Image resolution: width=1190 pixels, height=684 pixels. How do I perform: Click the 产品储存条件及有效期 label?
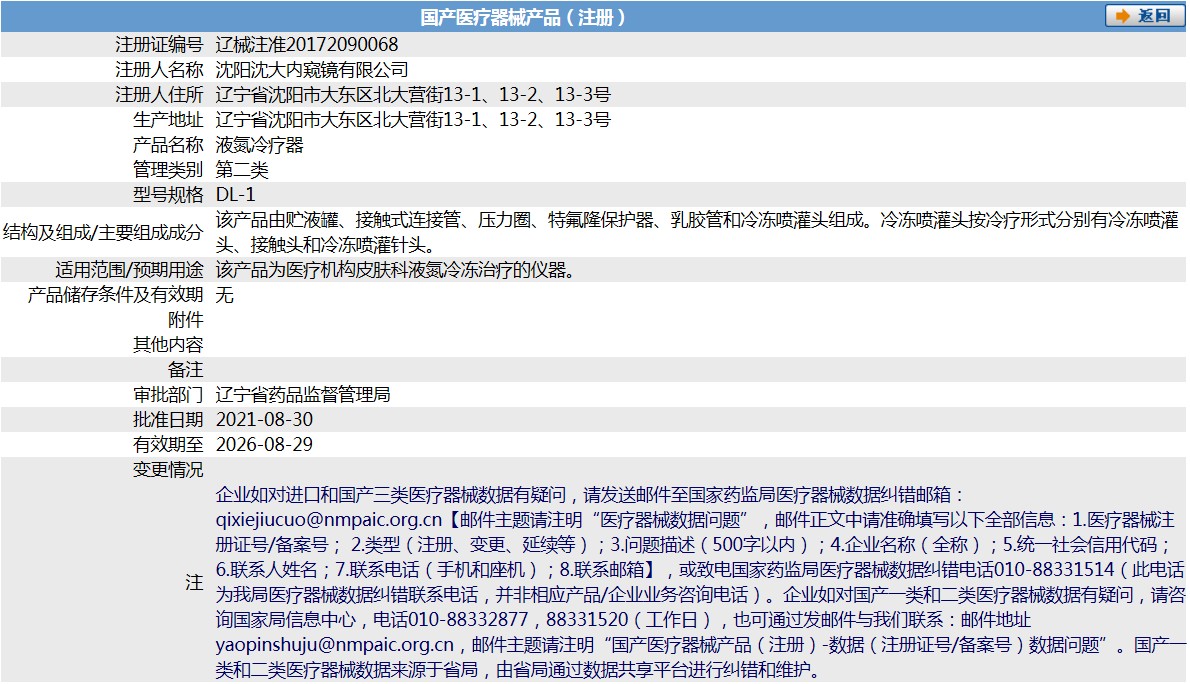click(115, 295)
